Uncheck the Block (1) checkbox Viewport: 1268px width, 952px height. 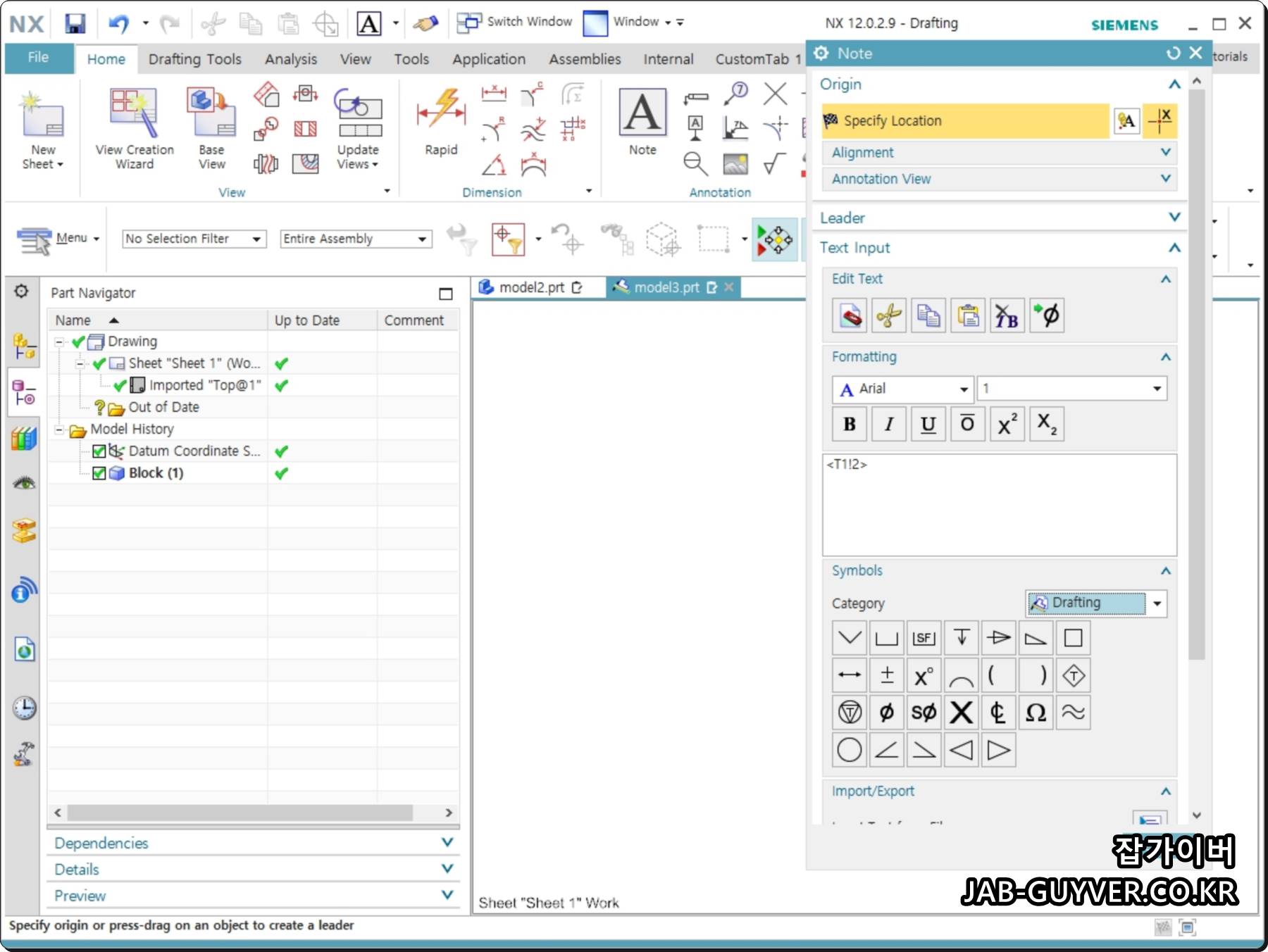[99, 473]
